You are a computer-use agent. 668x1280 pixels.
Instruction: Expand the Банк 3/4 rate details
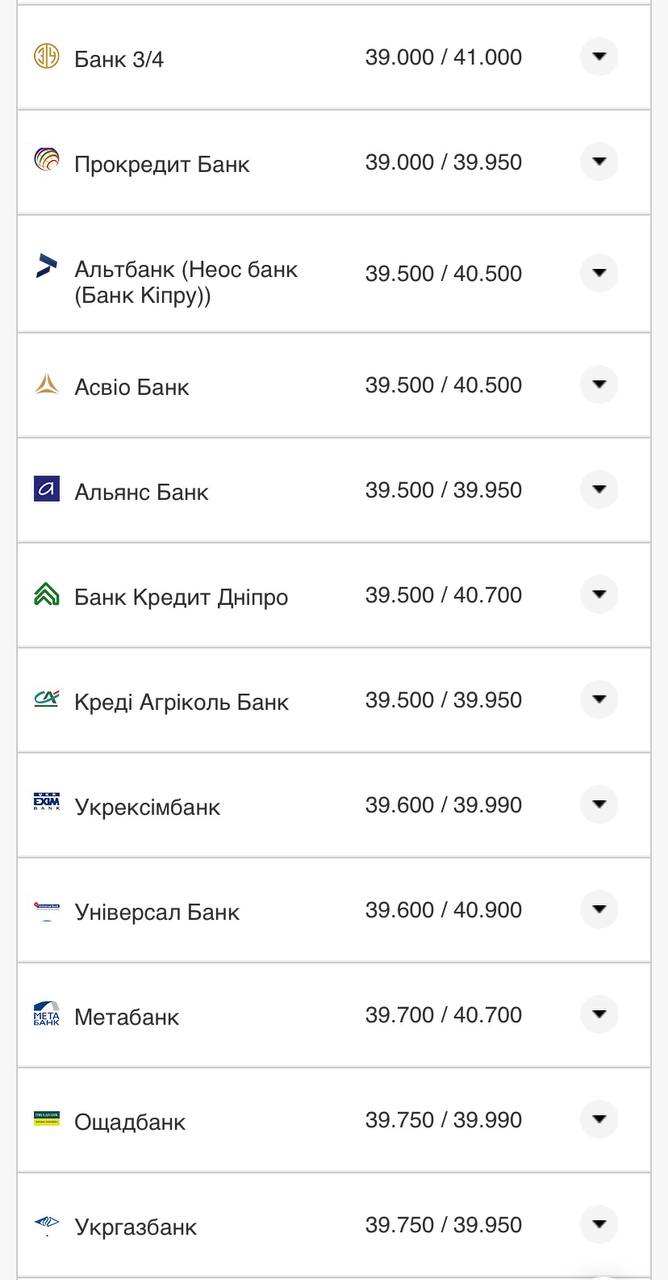pos(599,57)
